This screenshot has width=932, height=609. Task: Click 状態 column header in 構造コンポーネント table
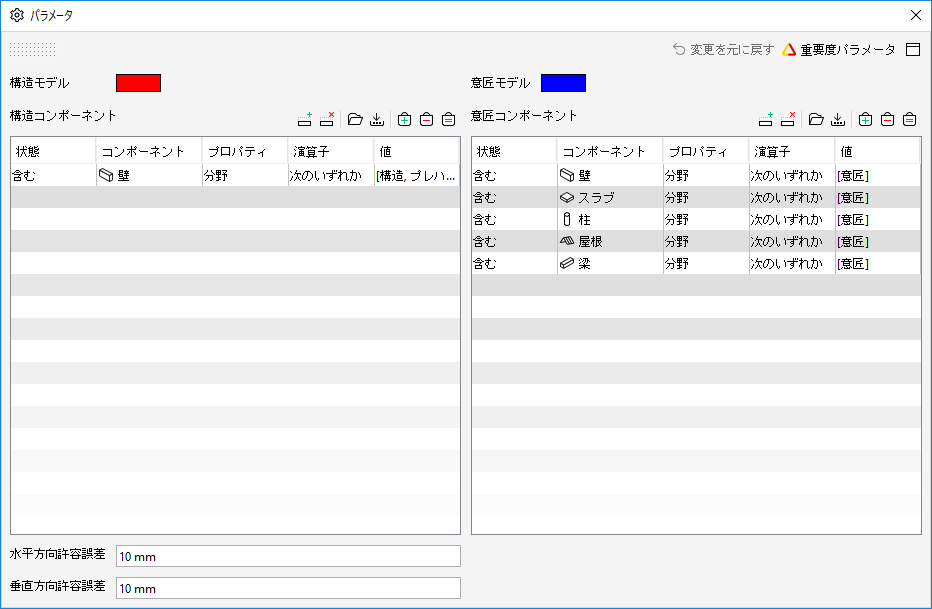53,152
